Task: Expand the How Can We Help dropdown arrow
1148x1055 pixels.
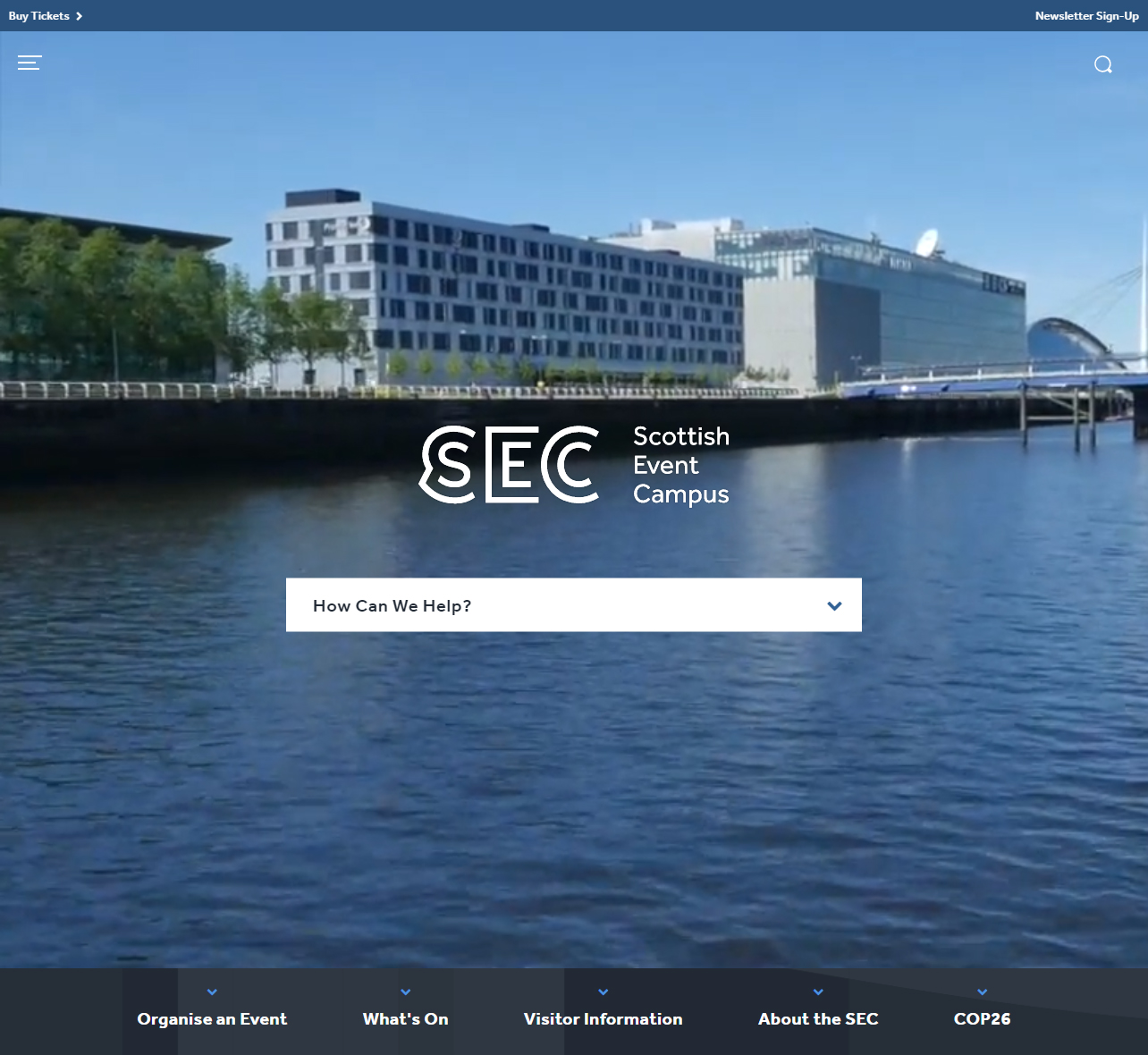Action: (x=835, y=606)
